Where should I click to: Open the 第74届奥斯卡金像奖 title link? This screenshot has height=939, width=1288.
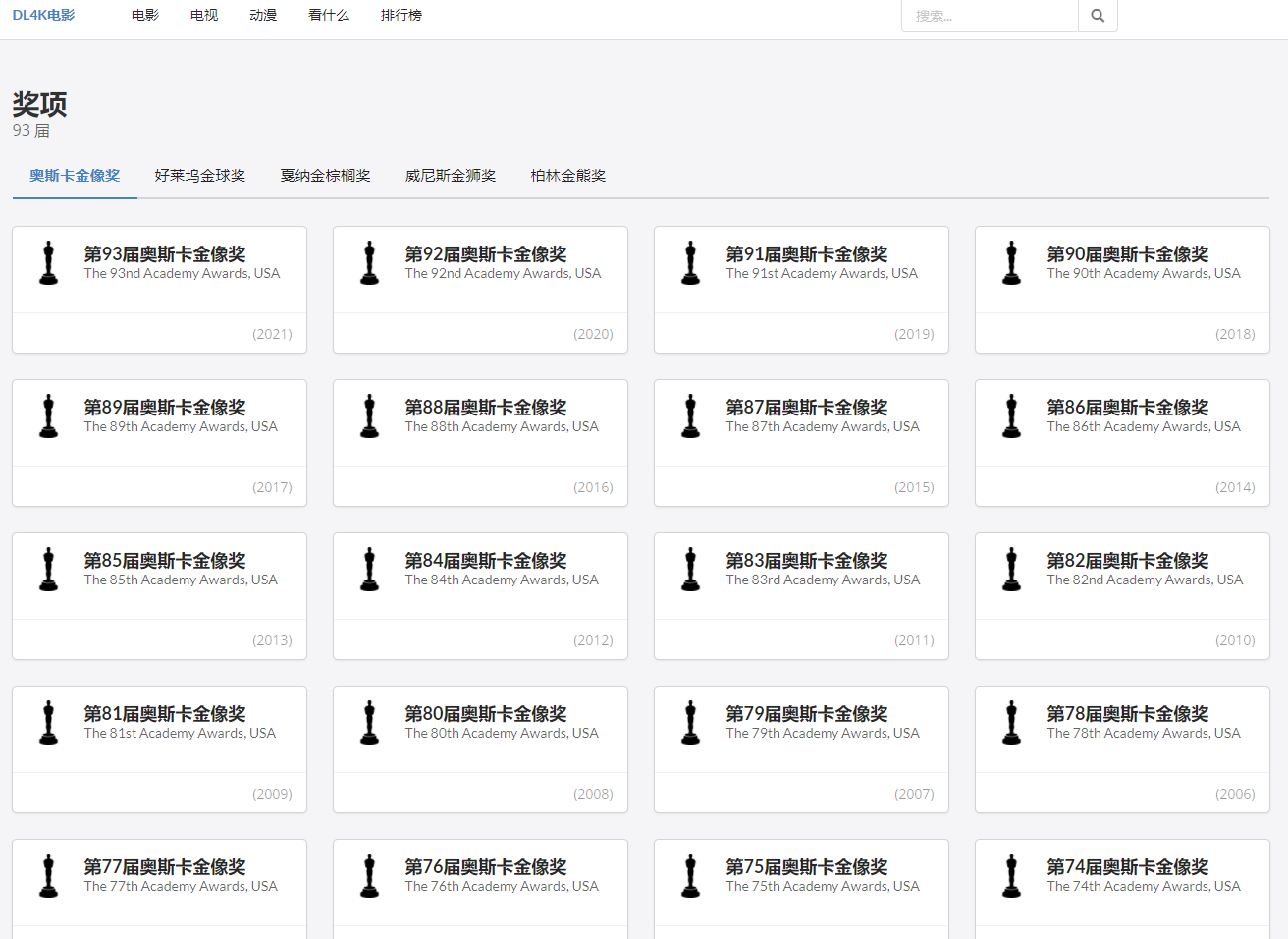1128,866
